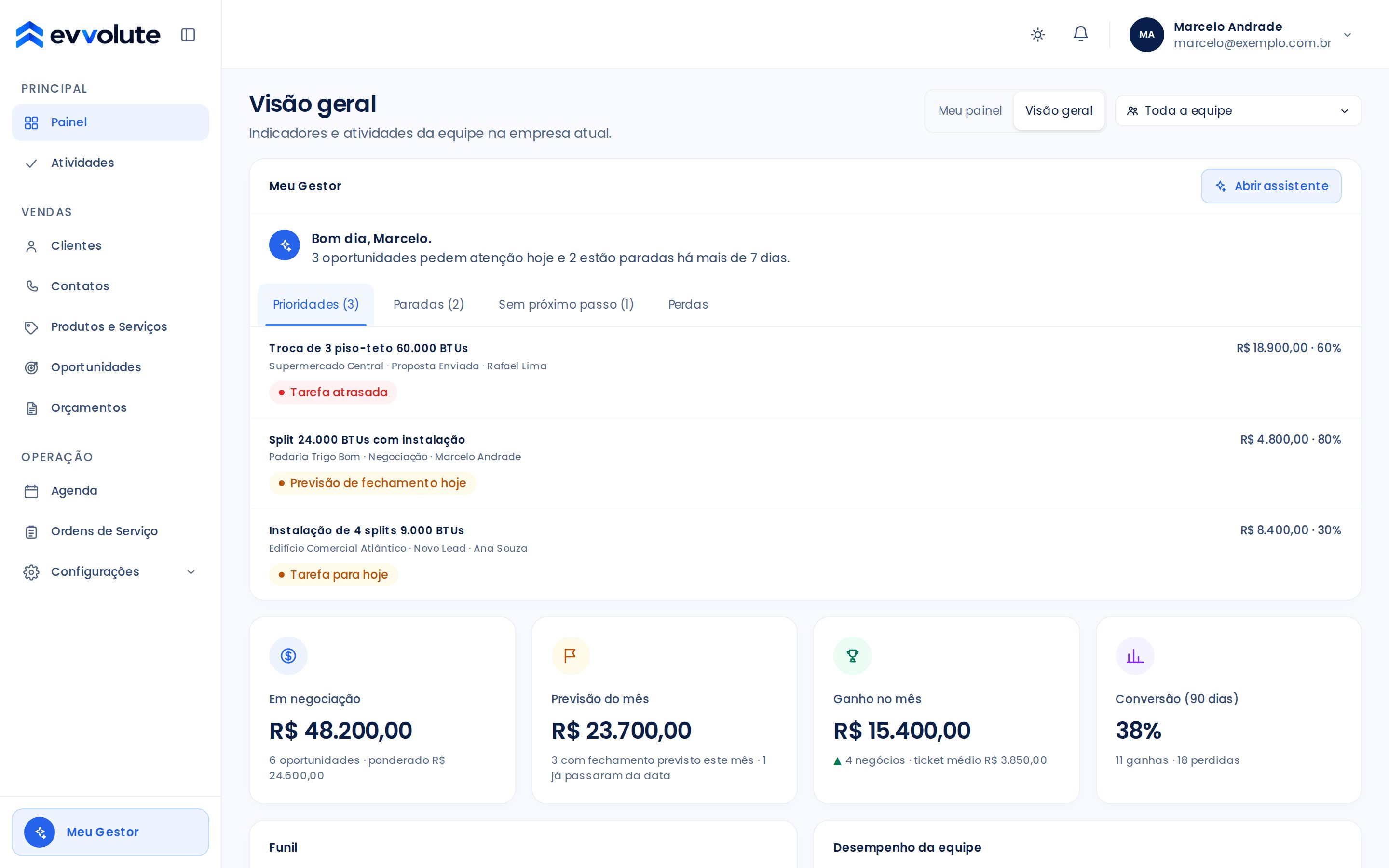Click the Contatos phone icon
The image size is (1389, 868).
[31, 286]
